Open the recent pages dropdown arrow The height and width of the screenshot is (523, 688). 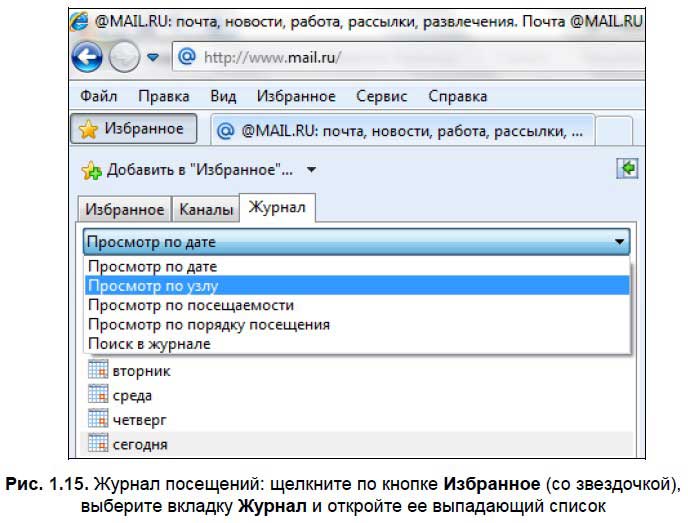[153, 57]
